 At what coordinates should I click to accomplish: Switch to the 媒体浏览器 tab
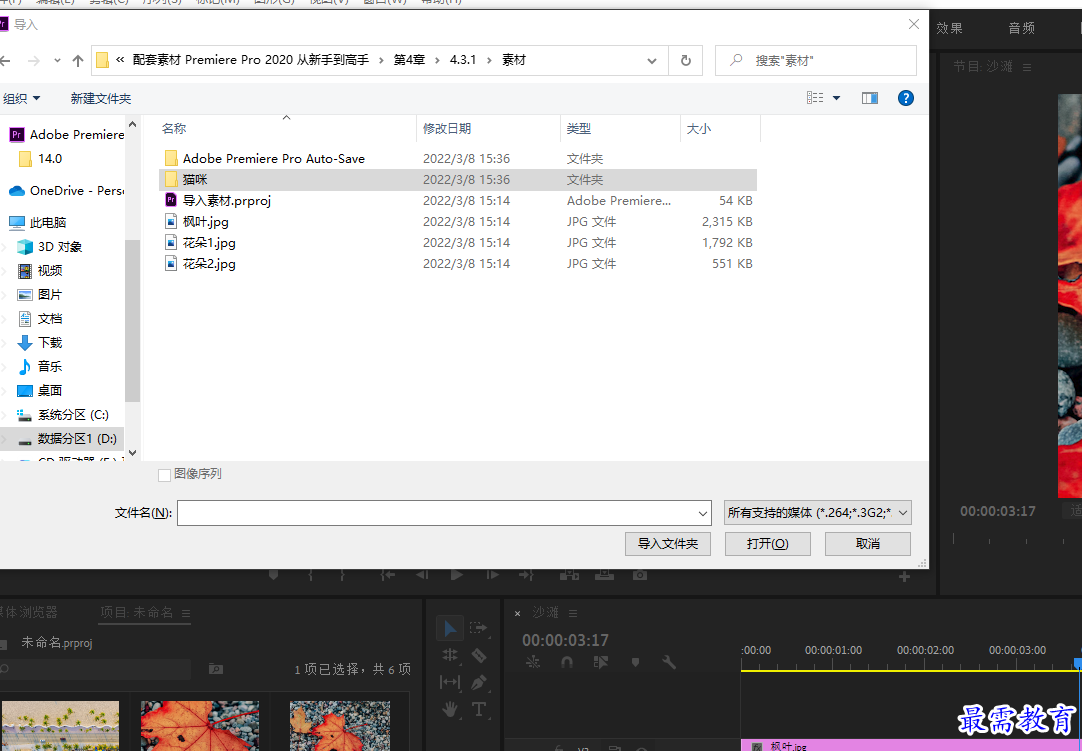(x=28, y=612)
